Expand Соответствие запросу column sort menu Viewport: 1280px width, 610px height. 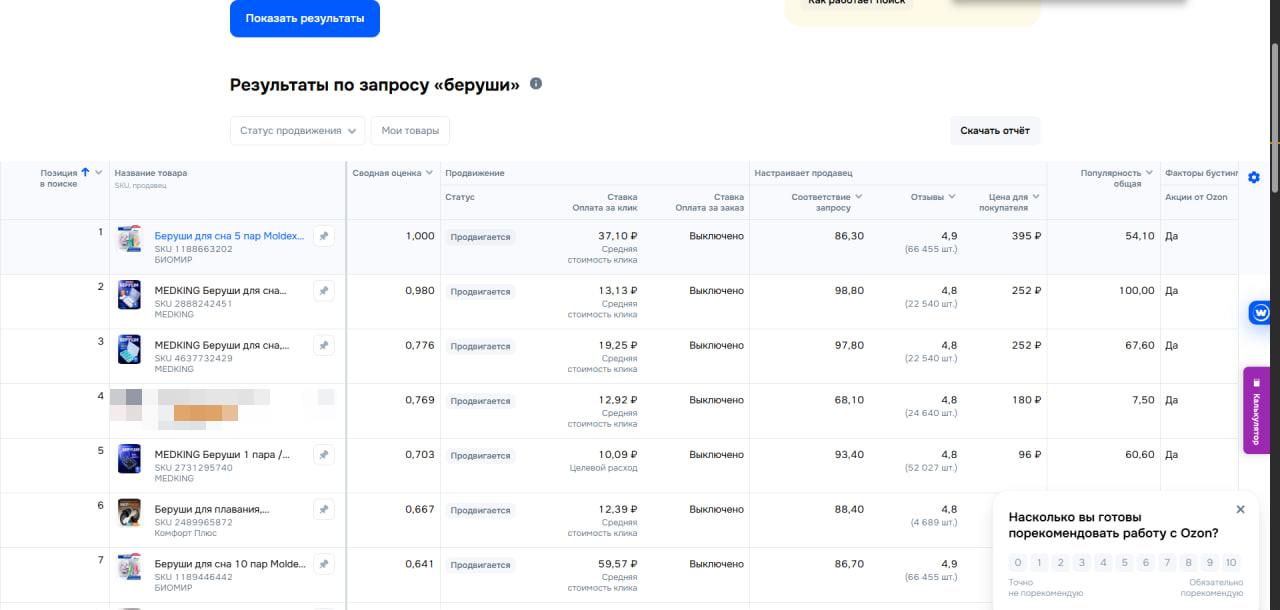858,197
